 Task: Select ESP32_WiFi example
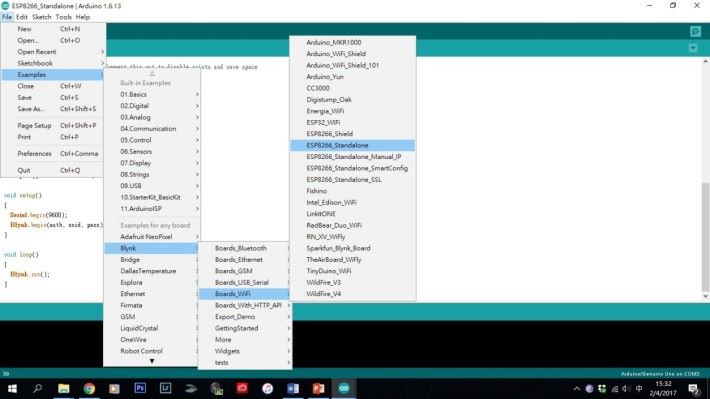(x=352, y=122)
